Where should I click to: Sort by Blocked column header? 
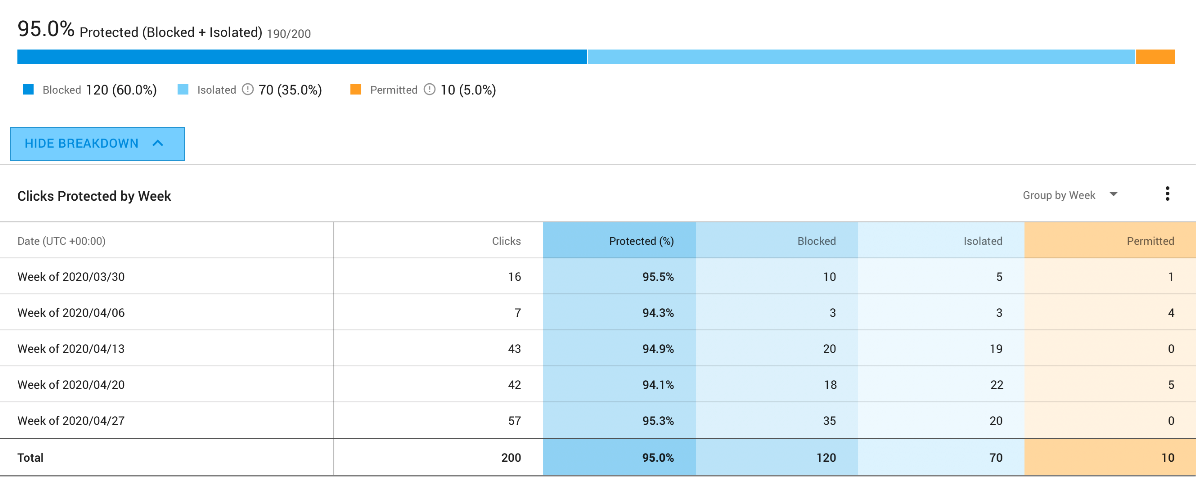tap(816, 240)
